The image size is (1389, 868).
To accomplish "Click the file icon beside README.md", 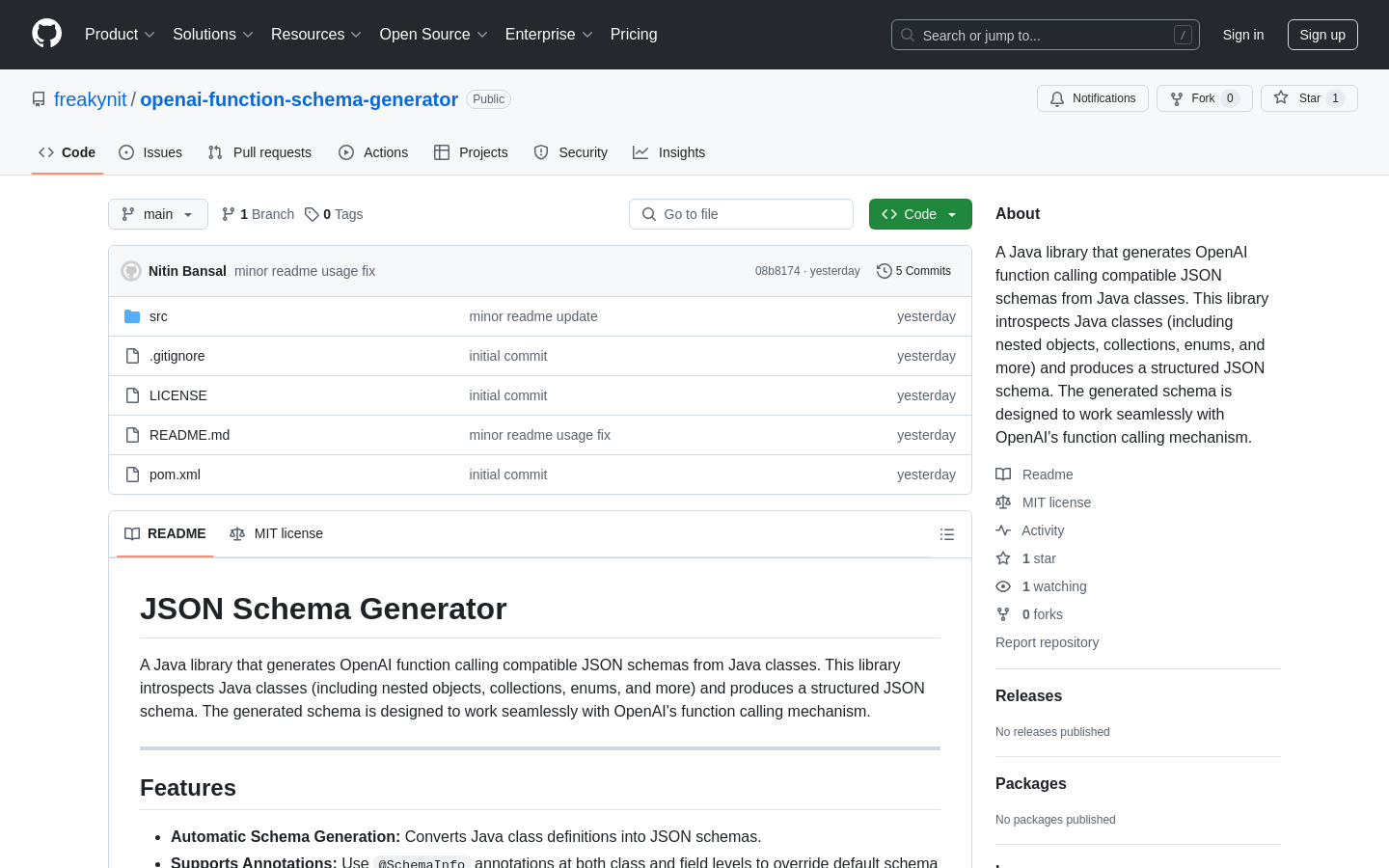I will 132,435.
